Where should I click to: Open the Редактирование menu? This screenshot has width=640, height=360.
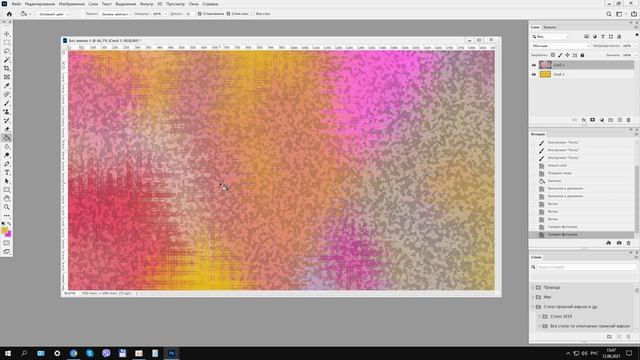point(40,4)
